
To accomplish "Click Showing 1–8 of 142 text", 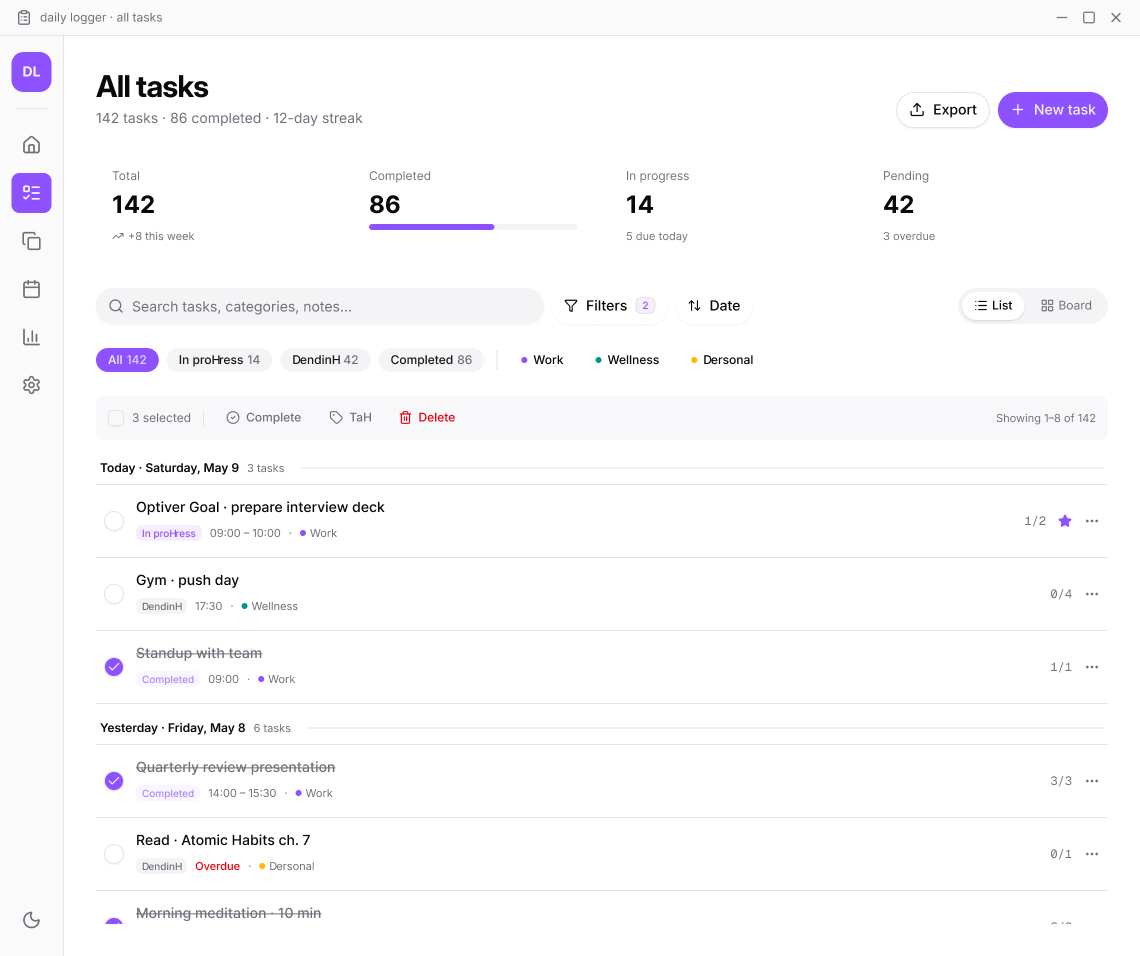I will [x=1045, y=418].
